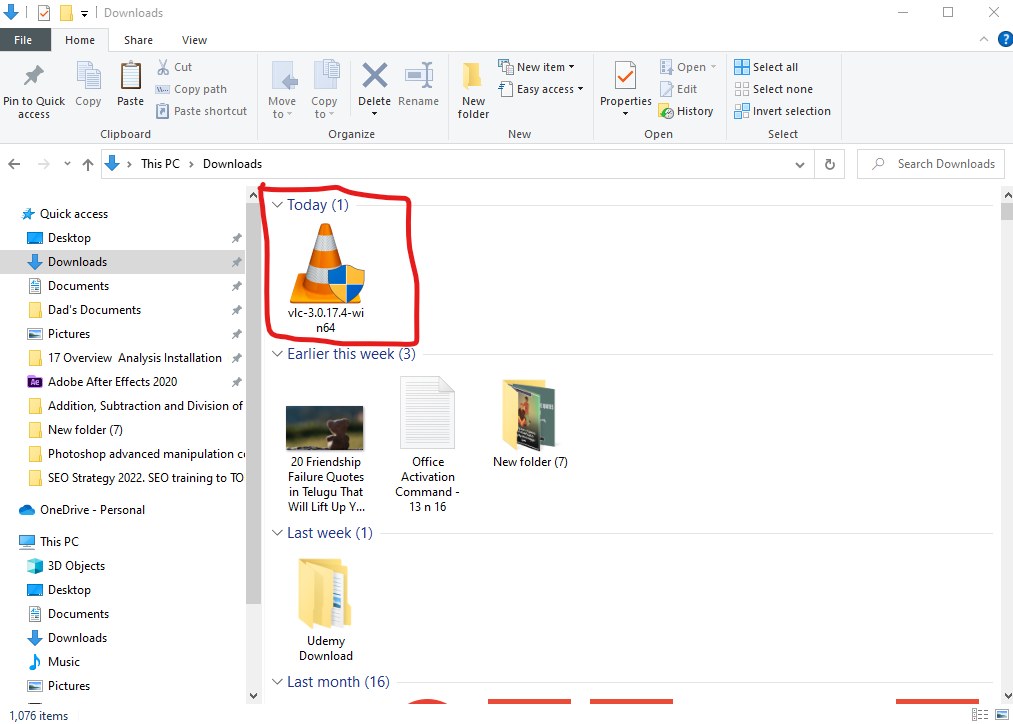Switch to the Home ribbon tab
This screenshot has width=1013, height=724.
pyautogui.click(x=80, y=40)
